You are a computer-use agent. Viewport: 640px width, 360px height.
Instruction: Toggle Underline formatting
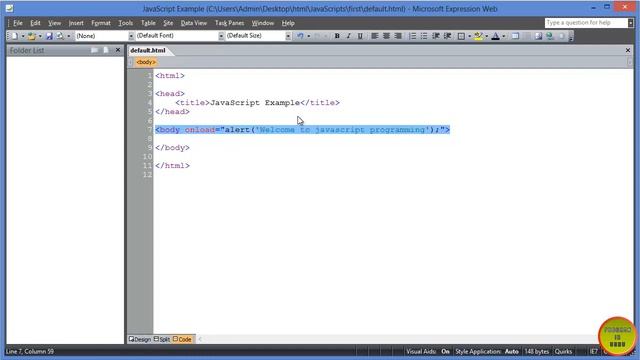click(360, 36)
